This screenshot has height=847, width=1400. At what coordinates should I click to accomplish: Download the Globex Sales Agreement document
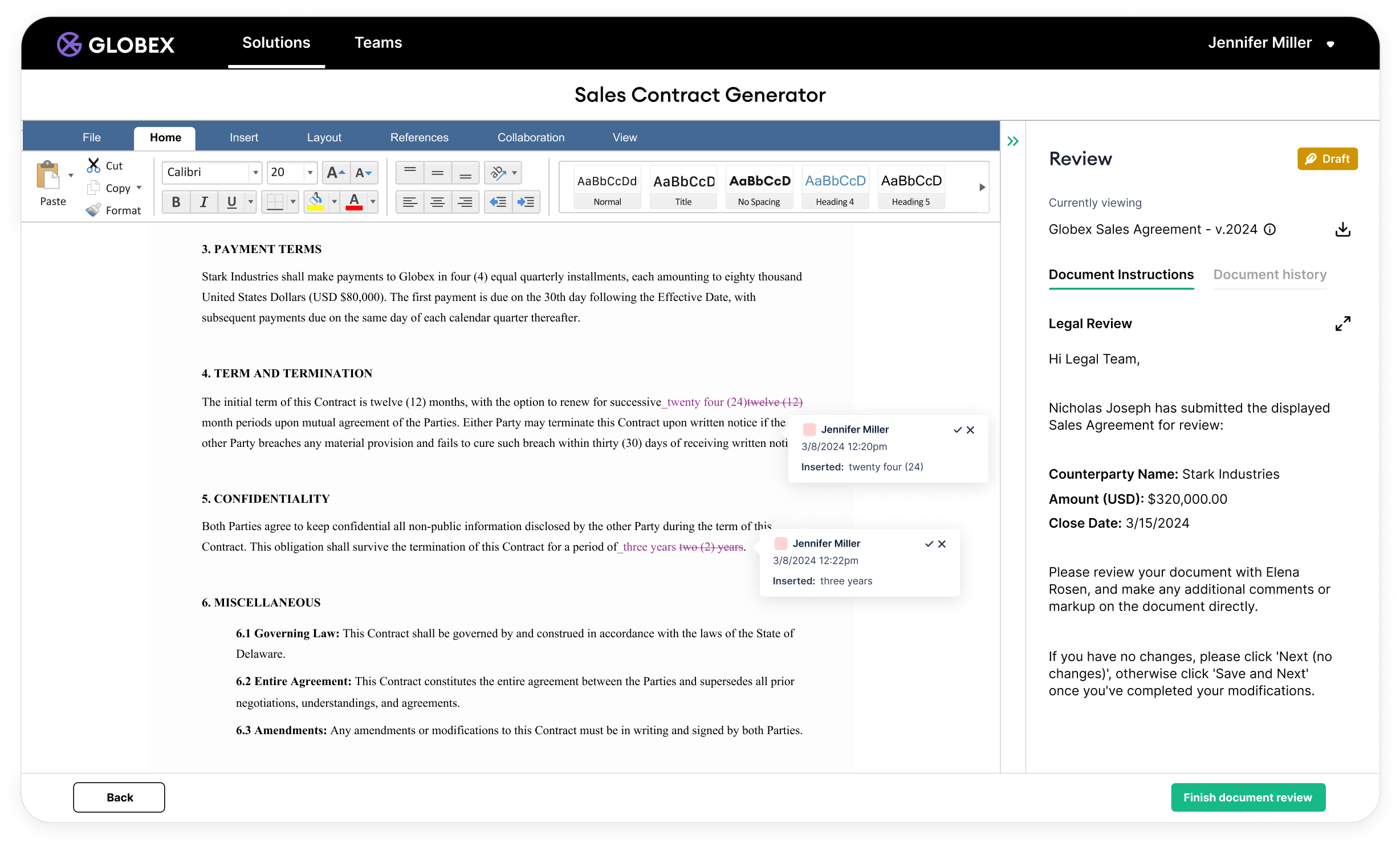click(x=1342, y=229)
